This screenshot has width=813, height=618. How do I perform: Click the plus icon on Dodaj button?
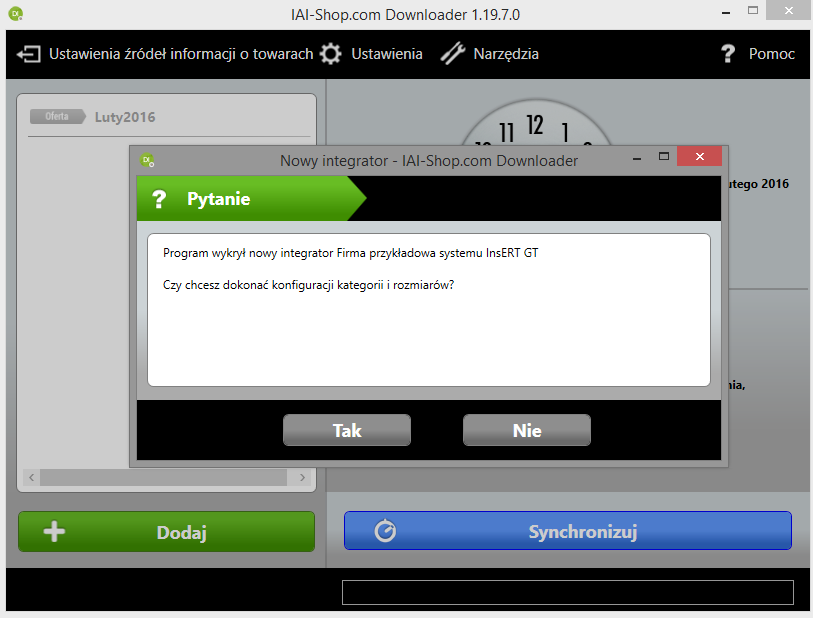[x=54, y=531]
